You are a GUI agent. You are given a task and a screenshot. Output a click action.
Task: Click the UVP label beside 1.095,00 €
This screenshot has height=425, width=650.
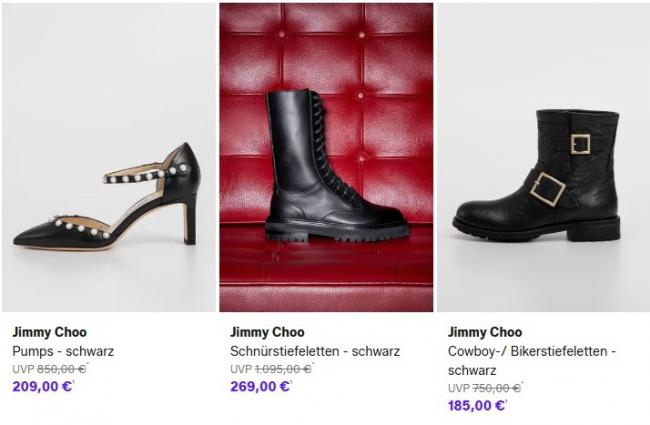click(241, 369)
